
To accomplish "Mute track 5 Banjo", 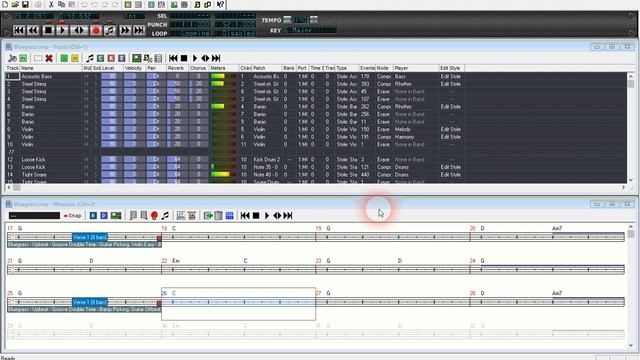I will pos(86,107).
